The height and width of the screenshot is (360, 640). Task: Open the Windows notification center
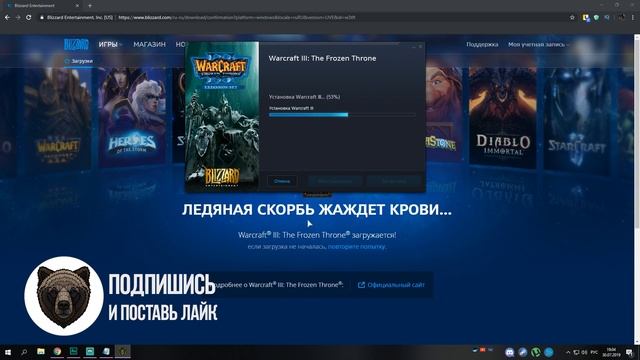click(630, 352)
